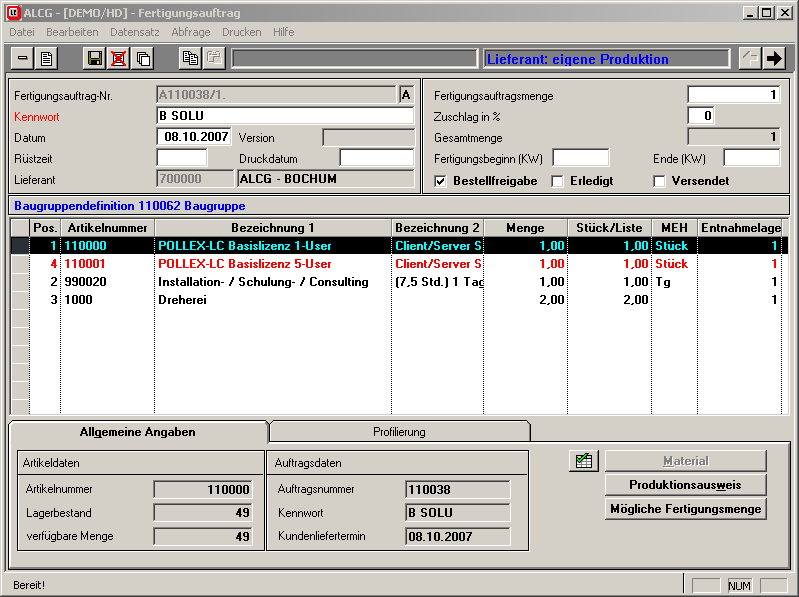The image size is (799, 597).
Task: Enable the Erledigt checkbox
Action: click(558, 181)
